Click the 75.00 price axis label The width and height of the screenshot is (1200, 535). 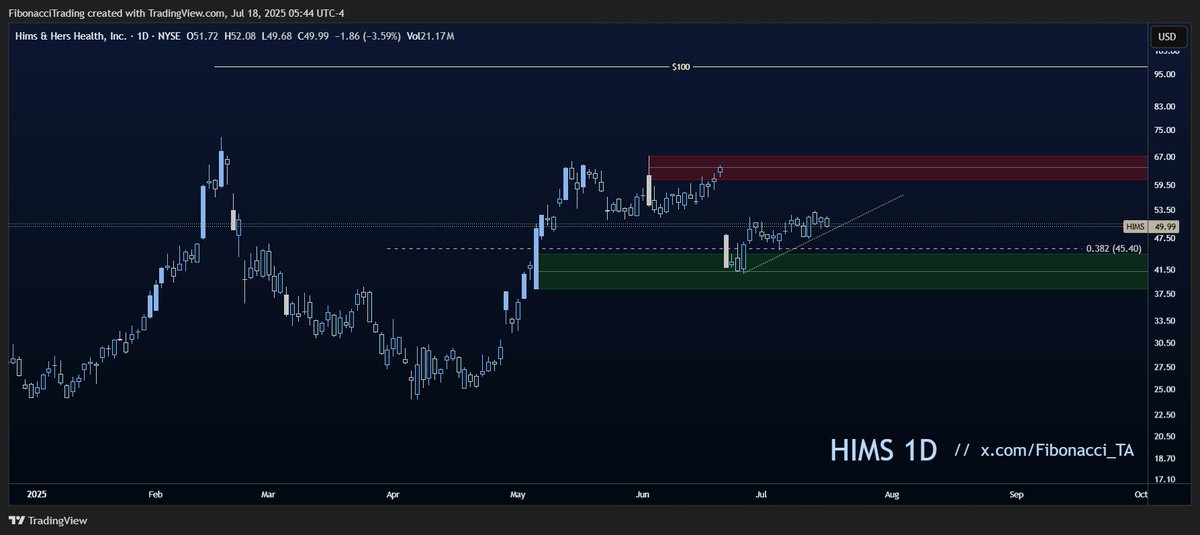(1163, 130)
